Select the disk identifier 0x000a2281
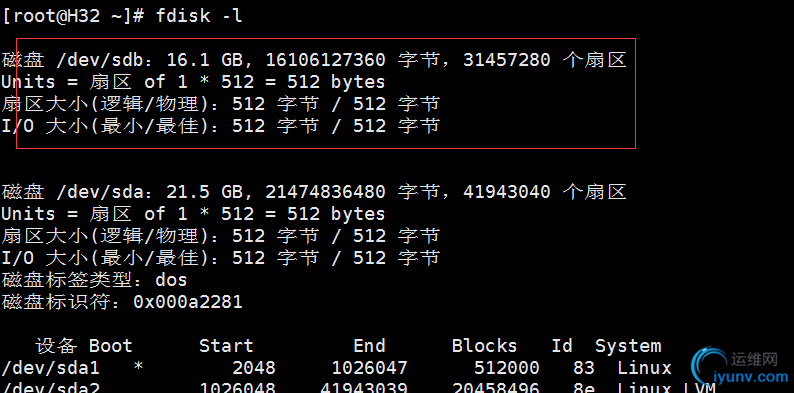The image size is (794, 393). coord(188,302)
